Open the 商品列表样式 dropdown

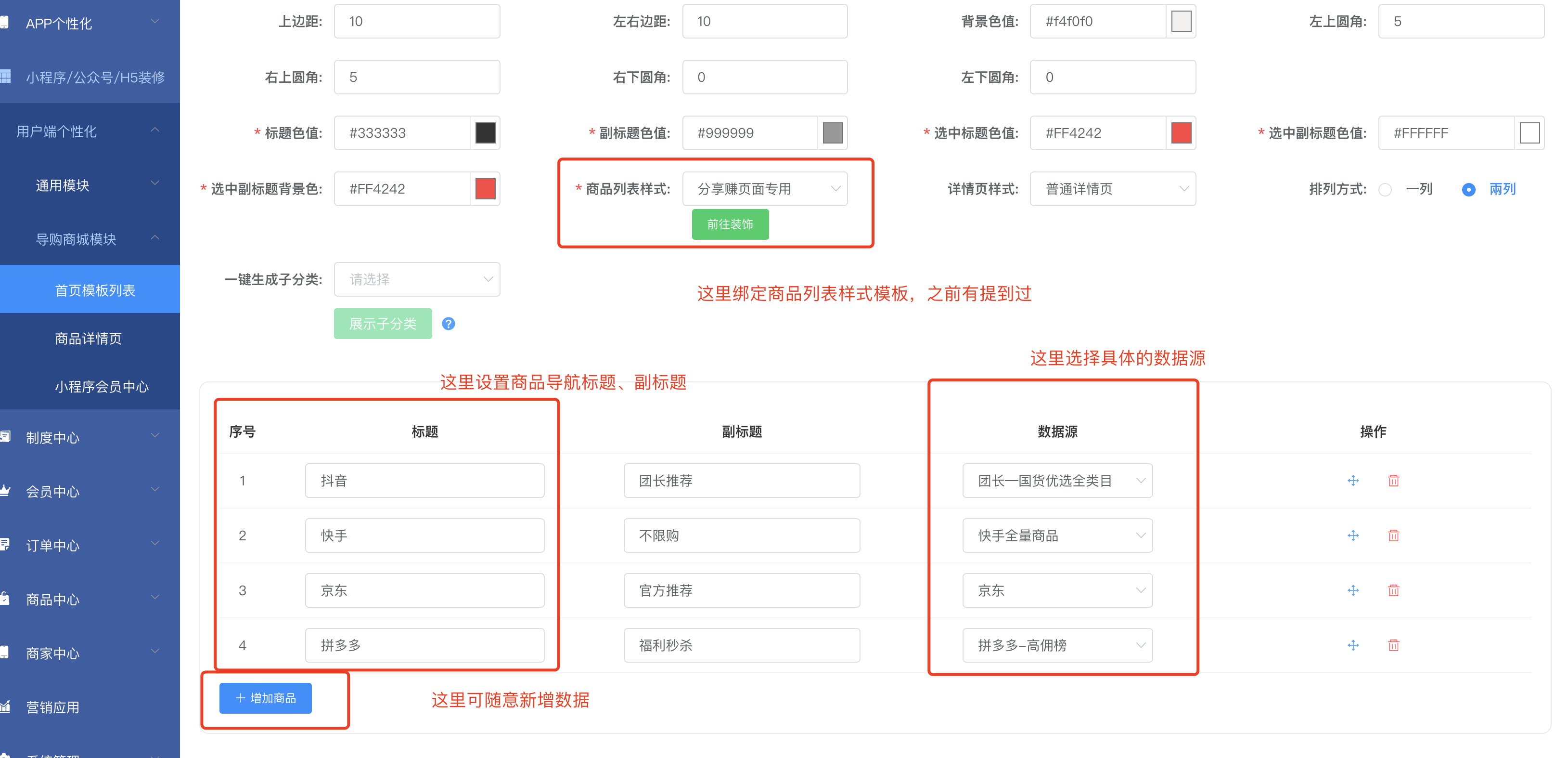point(765,189)
